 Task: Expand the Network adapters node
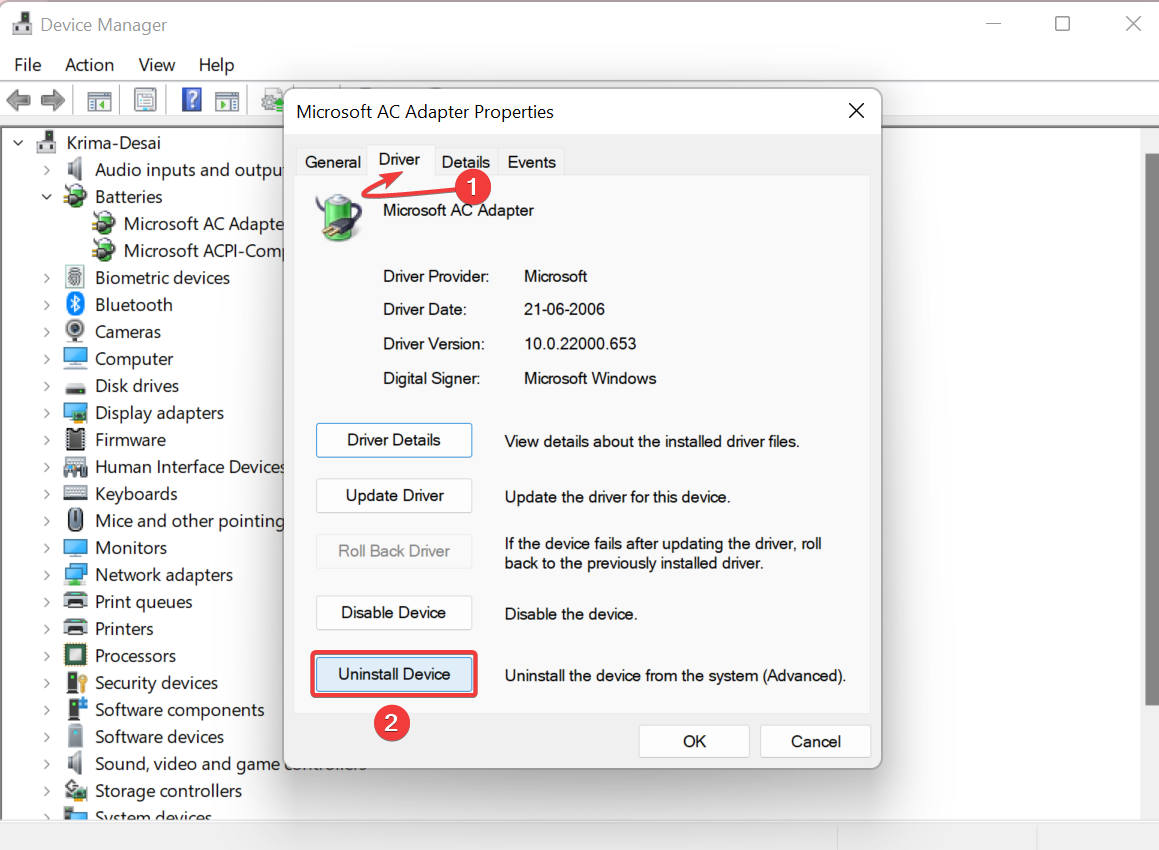[x=47, y=575]
